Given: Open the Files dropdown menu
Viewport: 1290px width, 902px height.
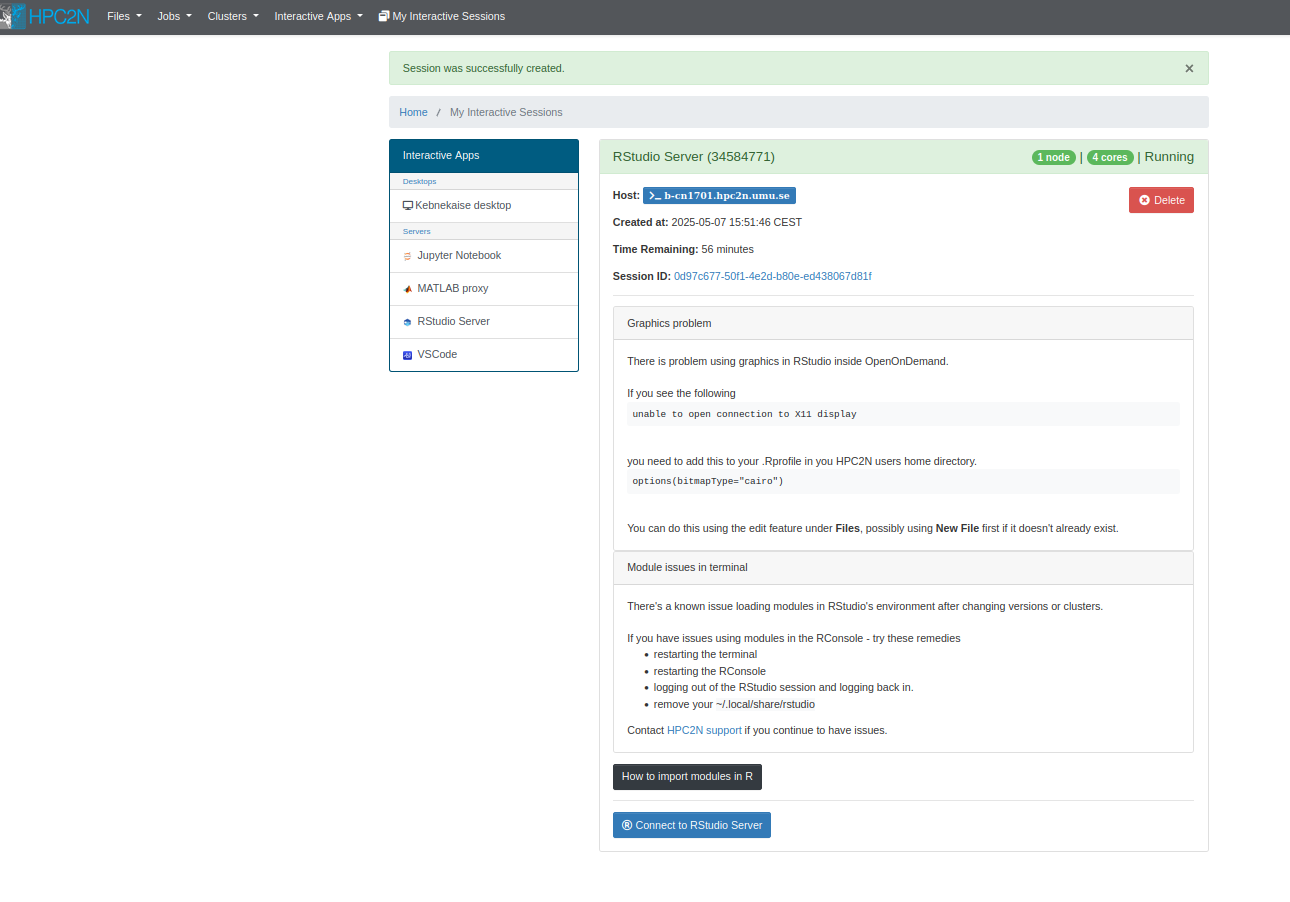Looking at the screenshot, I should click(x=124, y=16).
